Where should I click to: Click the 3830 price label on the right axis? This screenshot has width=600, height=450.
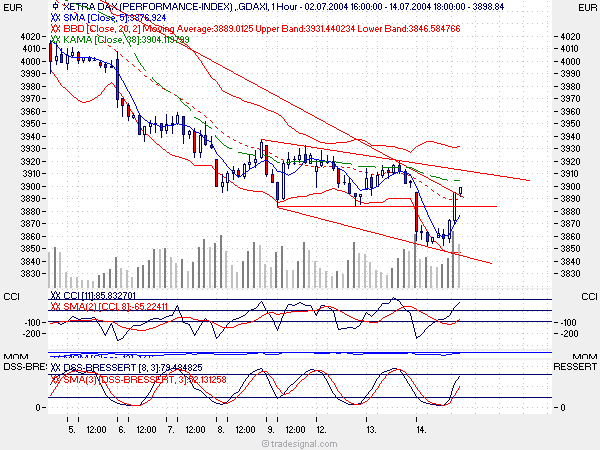[570, 274]
